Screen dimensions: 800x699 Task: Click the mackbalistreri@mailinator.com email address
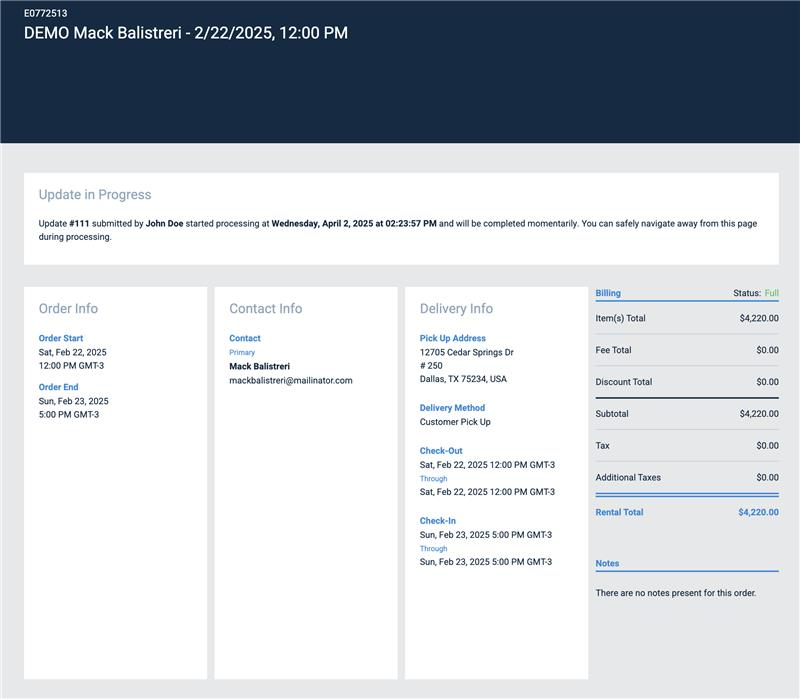click(x=291, y=380)
